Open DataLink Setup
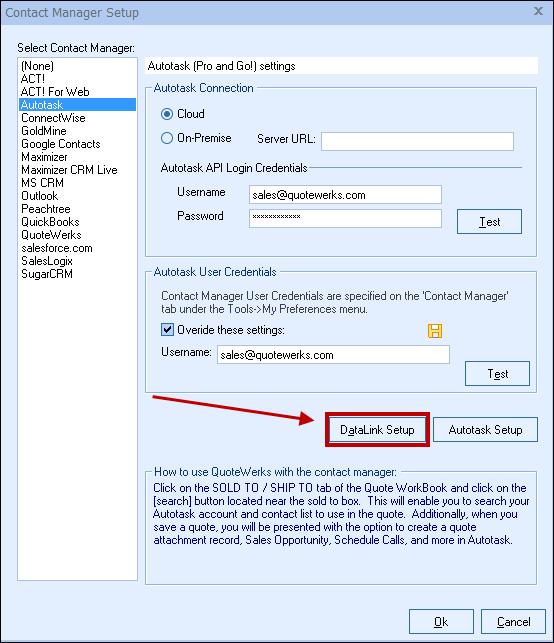The height and width of the screenshot is (643, 554). tap(377, 430)
